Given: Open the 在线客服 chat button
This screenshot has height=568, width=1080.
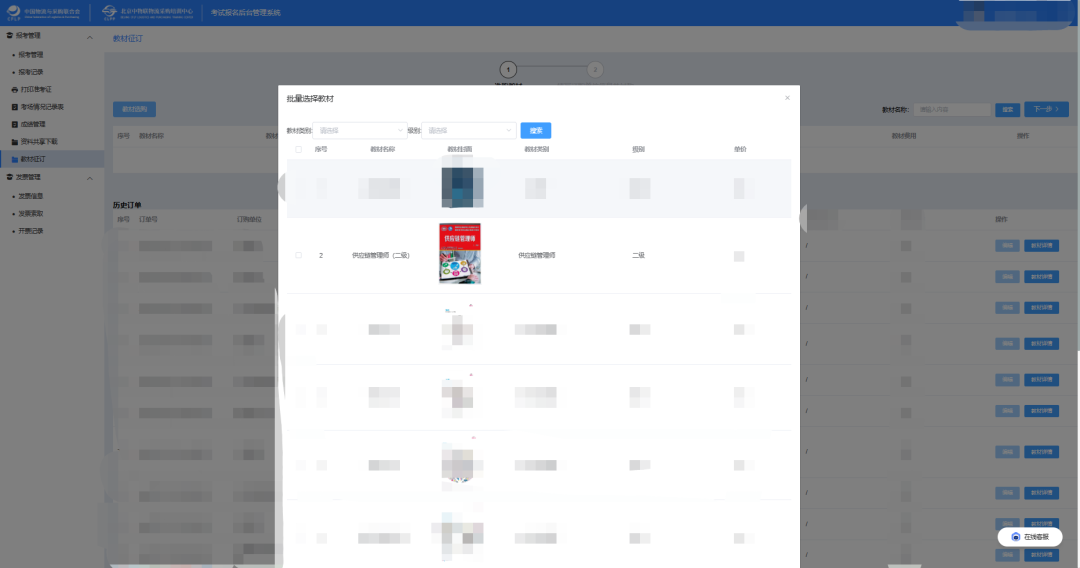Looking at the screenshot, I should point(1030,537).
